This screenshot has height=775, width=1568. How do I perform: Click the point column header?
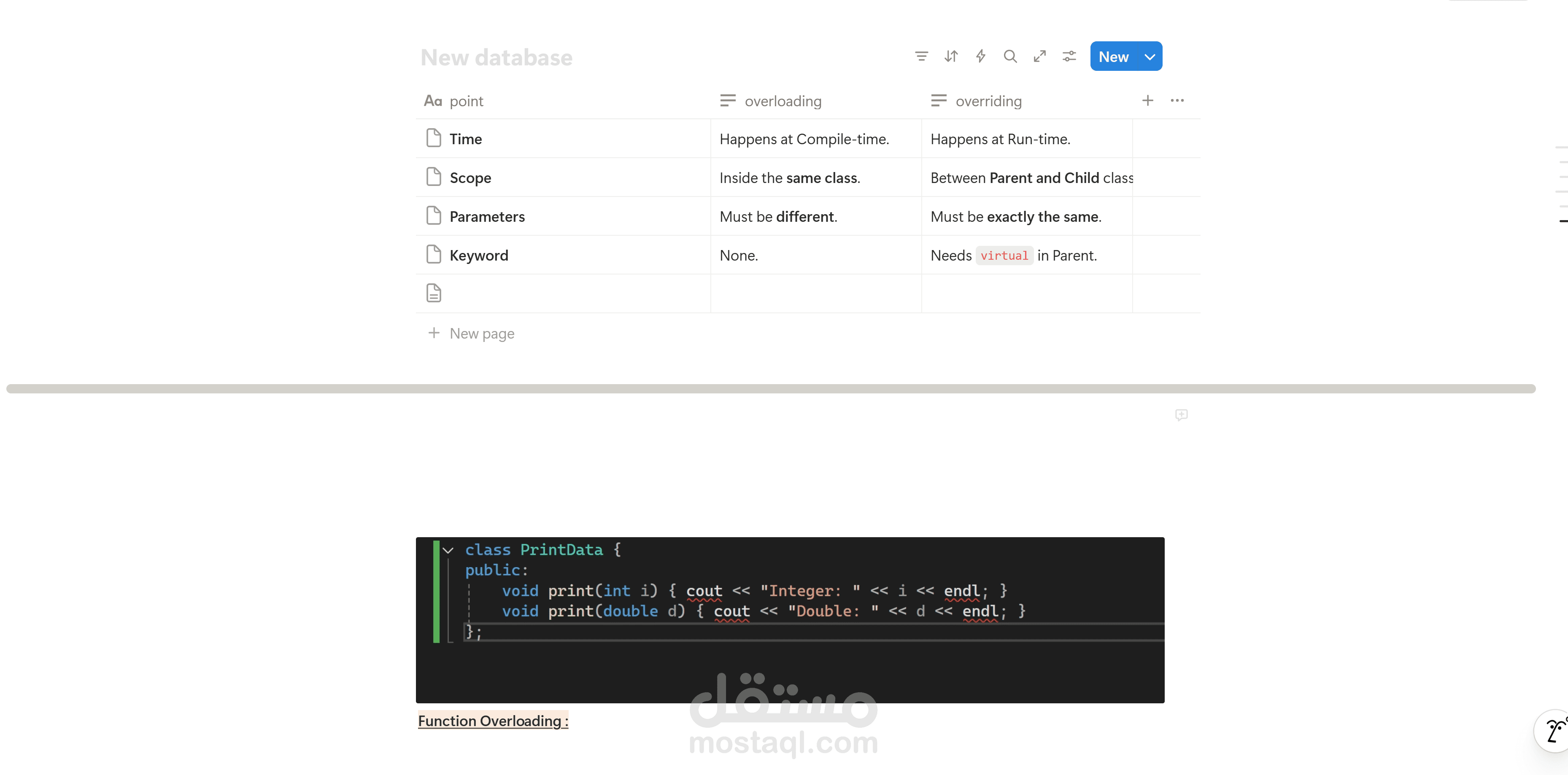pos(466,101)
